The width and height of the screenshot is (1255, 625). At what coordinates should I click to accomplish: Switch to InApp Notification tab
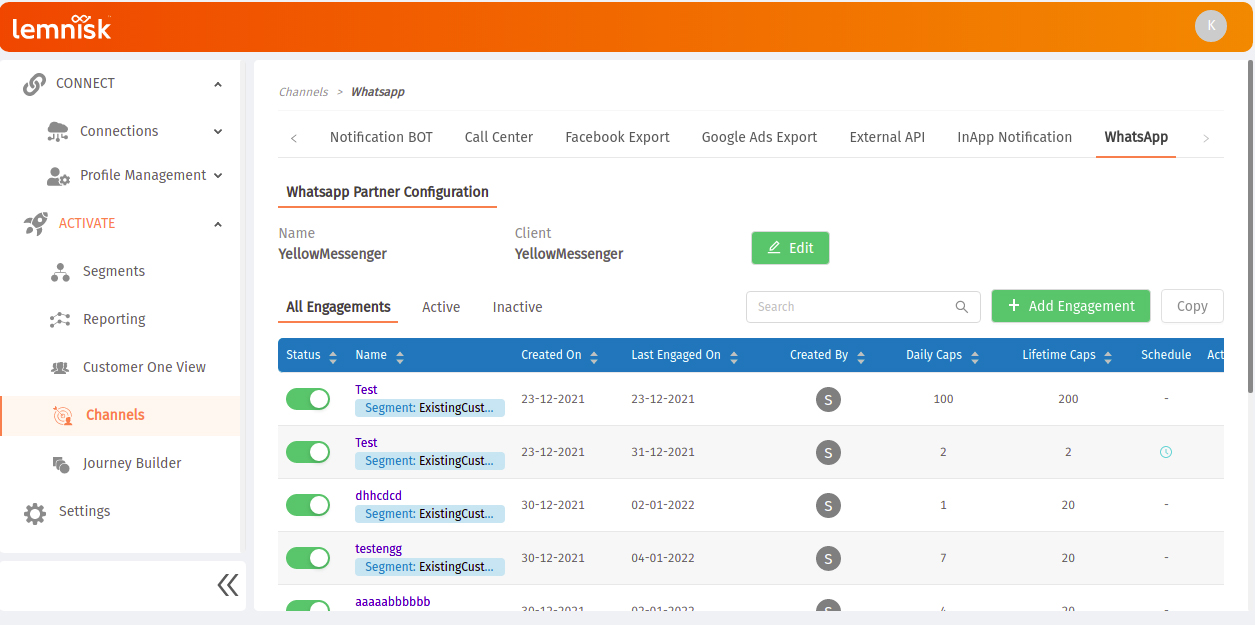1014,138
